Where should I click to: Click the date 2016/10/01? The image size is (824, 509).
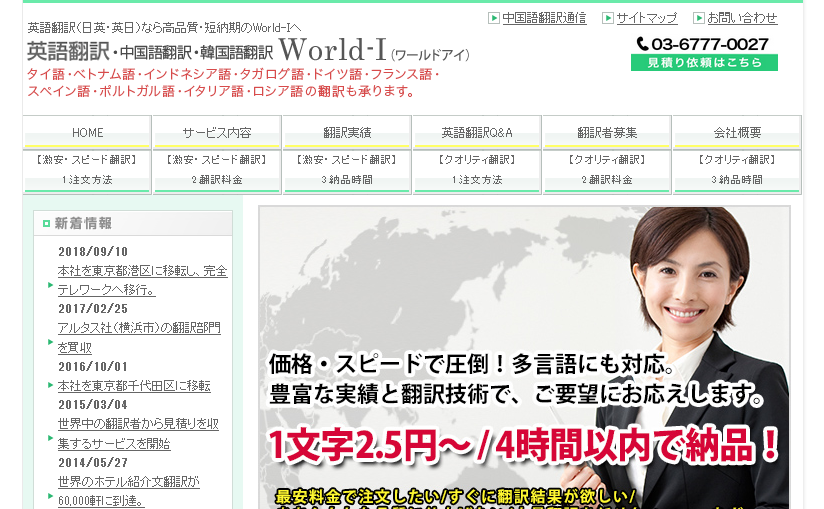coord(93,367)
